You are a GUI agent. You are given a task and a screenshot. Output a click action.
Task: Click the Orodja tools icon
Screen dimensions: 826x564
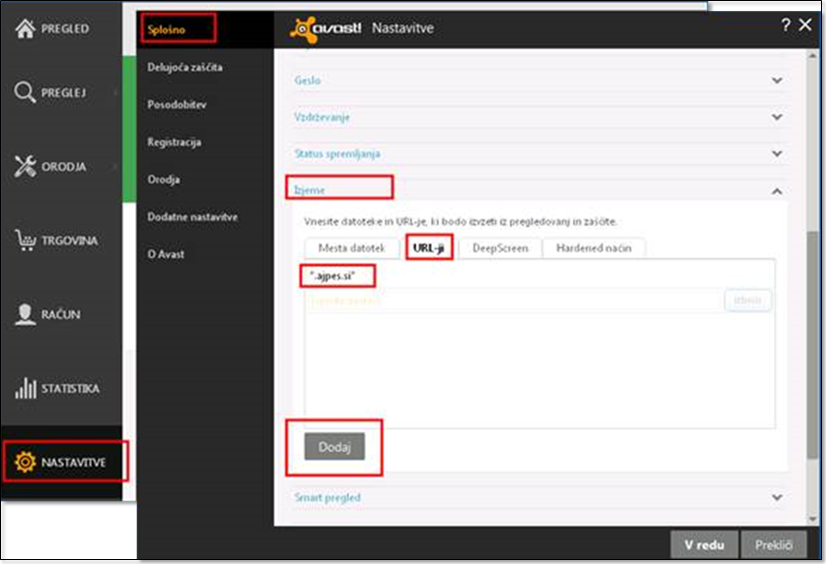25,166
